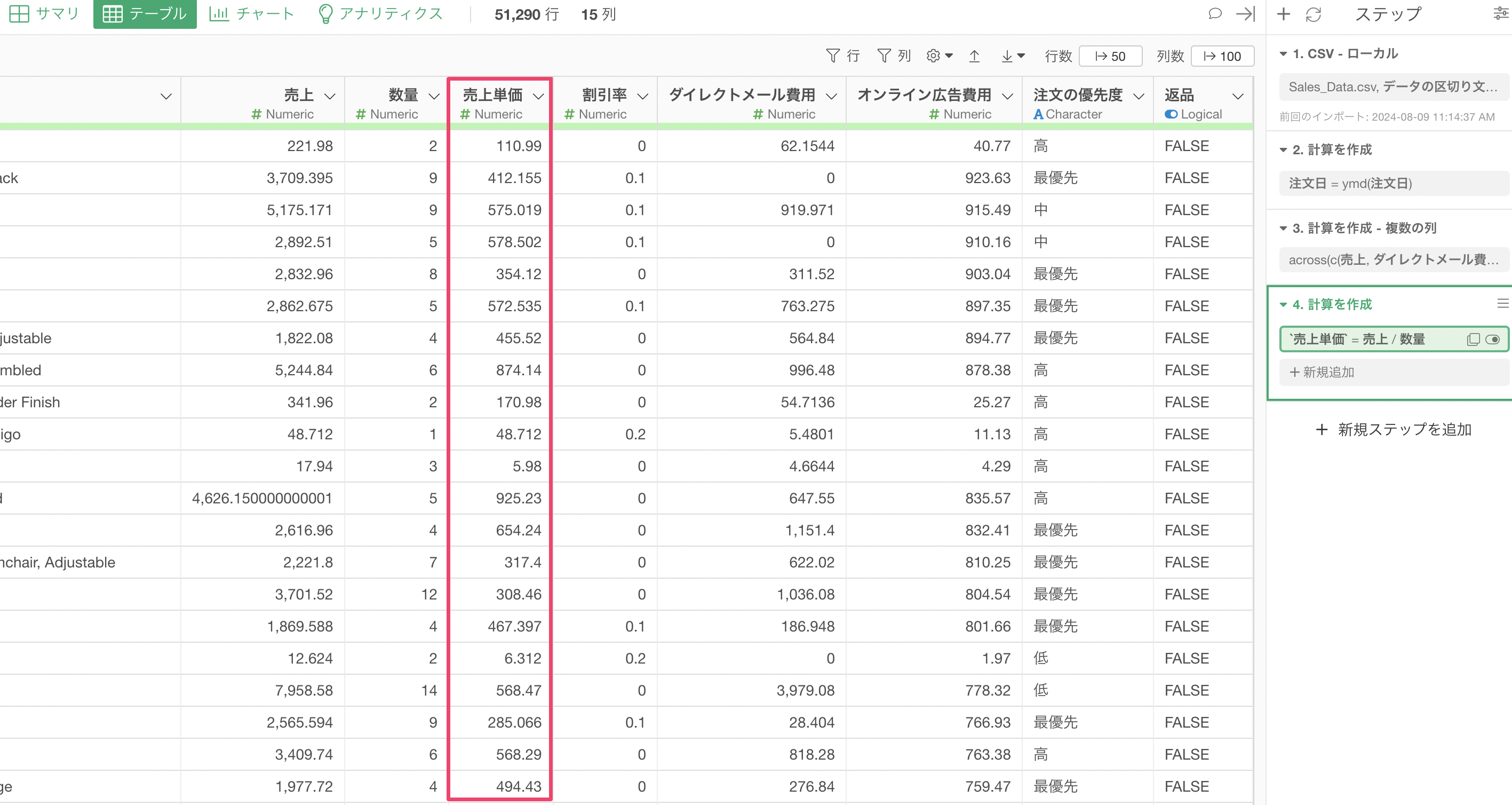Open the 注文日 = ymd(注文日) token
This screenshot has width=1512, height=805.
point(1393,183)
